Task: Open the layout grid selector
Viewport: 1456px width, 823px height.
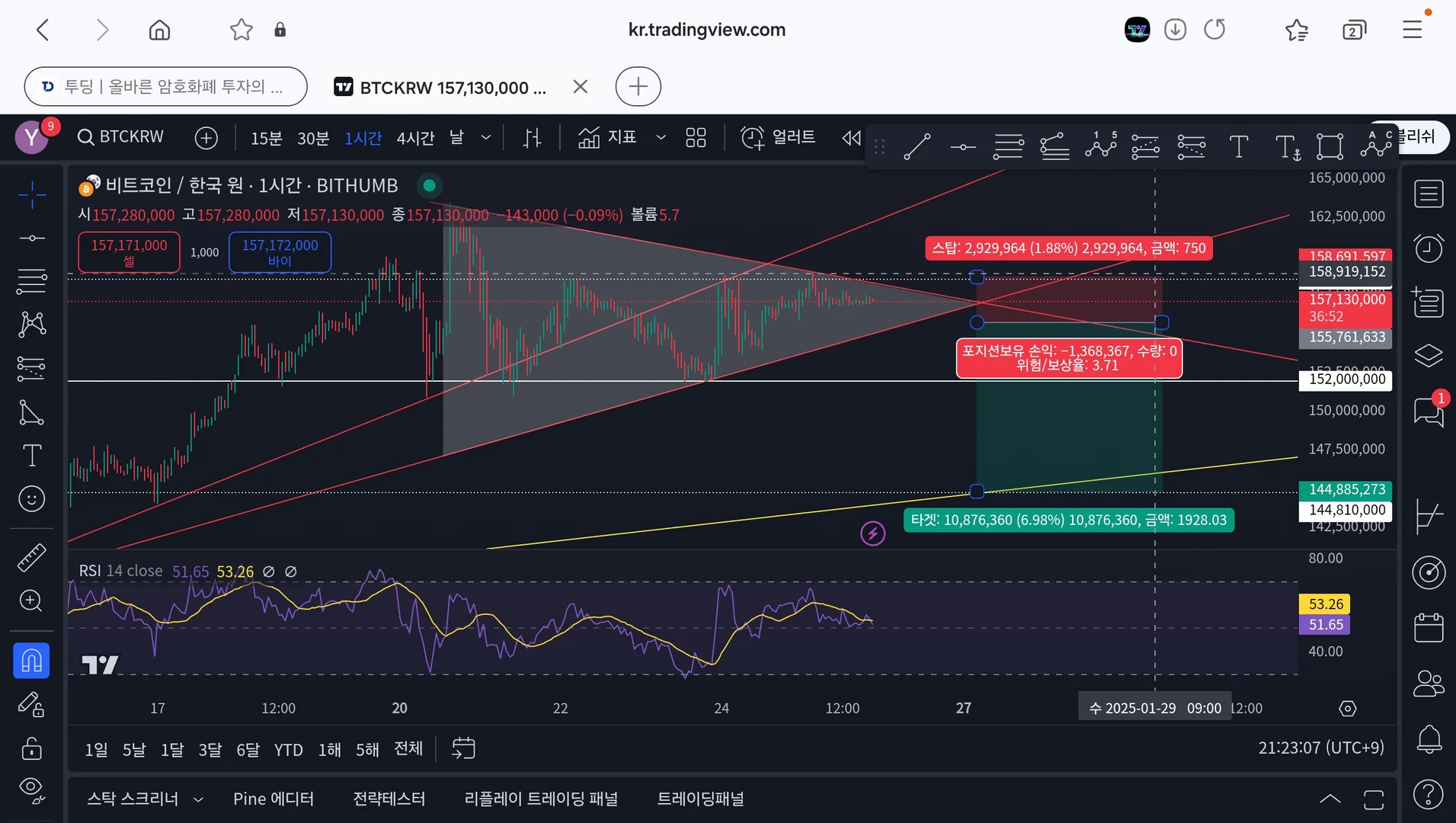Action: click(x=696, y=138)
